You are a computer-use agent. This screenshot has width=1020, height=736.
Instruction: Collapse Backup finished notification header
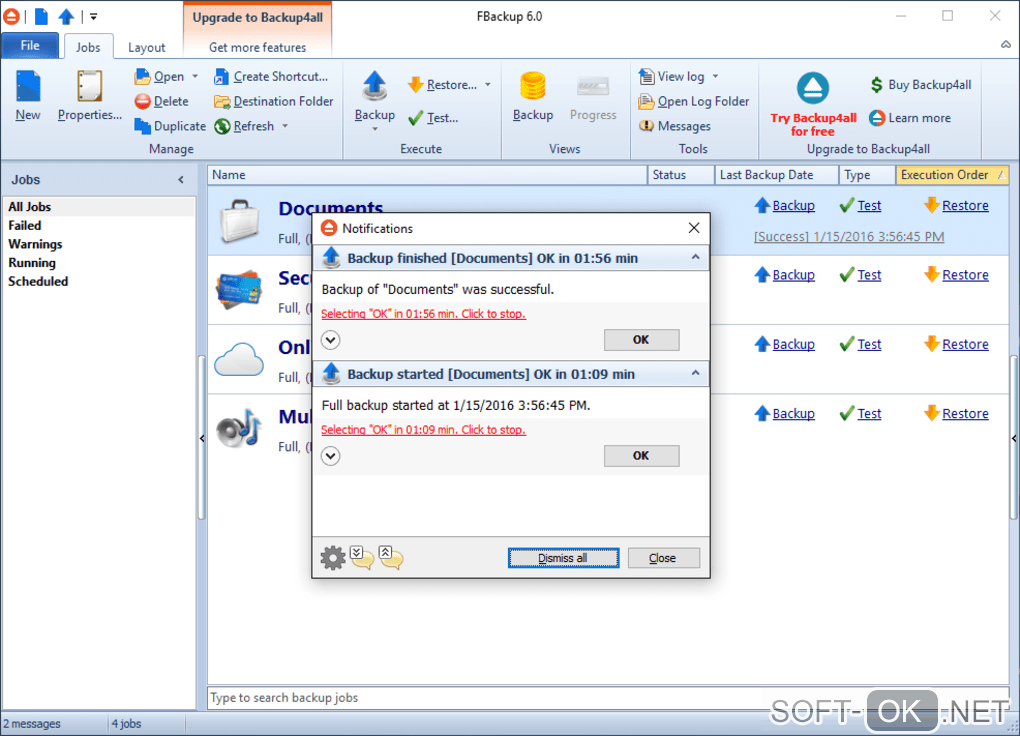point(695,258)
